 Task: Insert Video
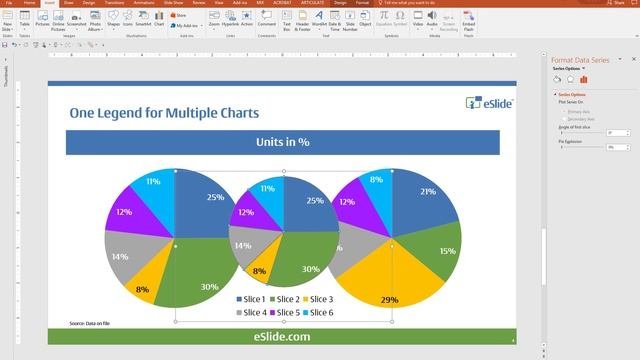(x=418, y=19)
